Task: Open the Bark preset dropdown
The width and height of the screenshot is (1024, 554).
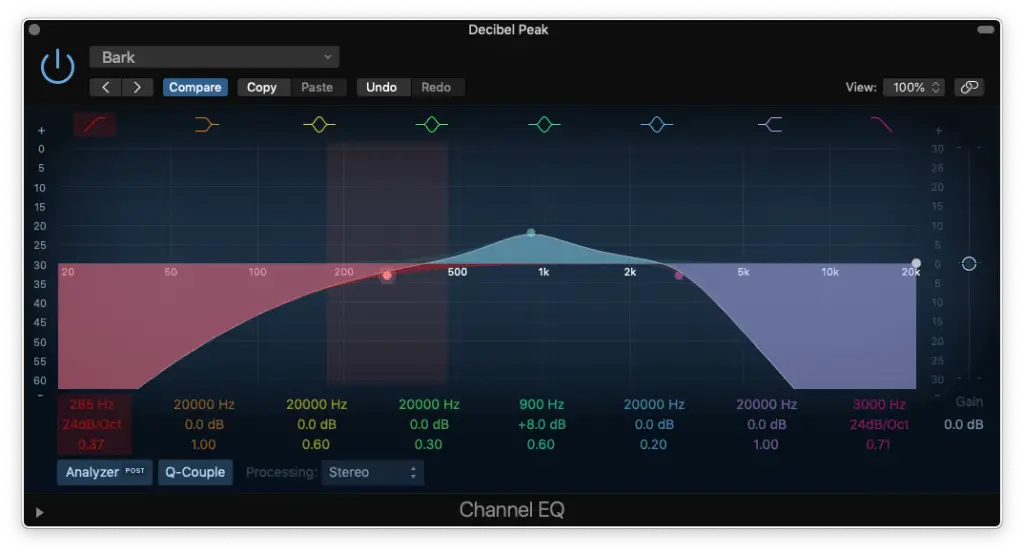Action: [x=214, y=57]
